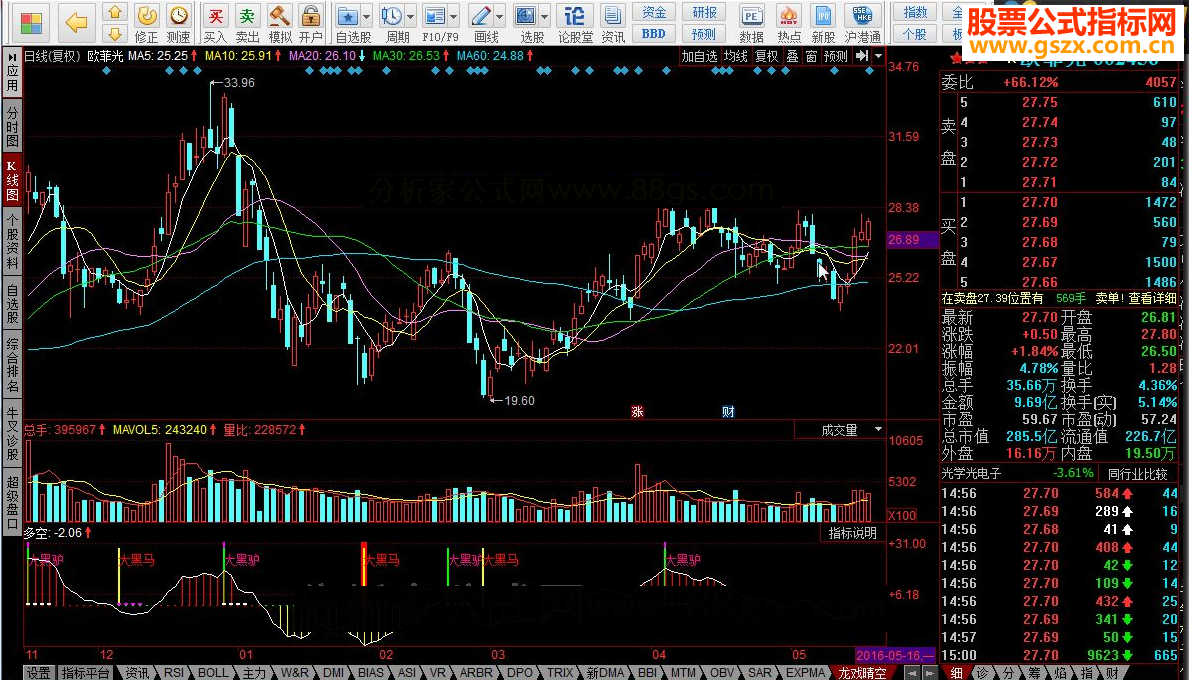Image resolution: width=1189 pixels, height=680 pixels.
Task: Expand the 周期 period dropdown arrow
Action: coord(411,17)
